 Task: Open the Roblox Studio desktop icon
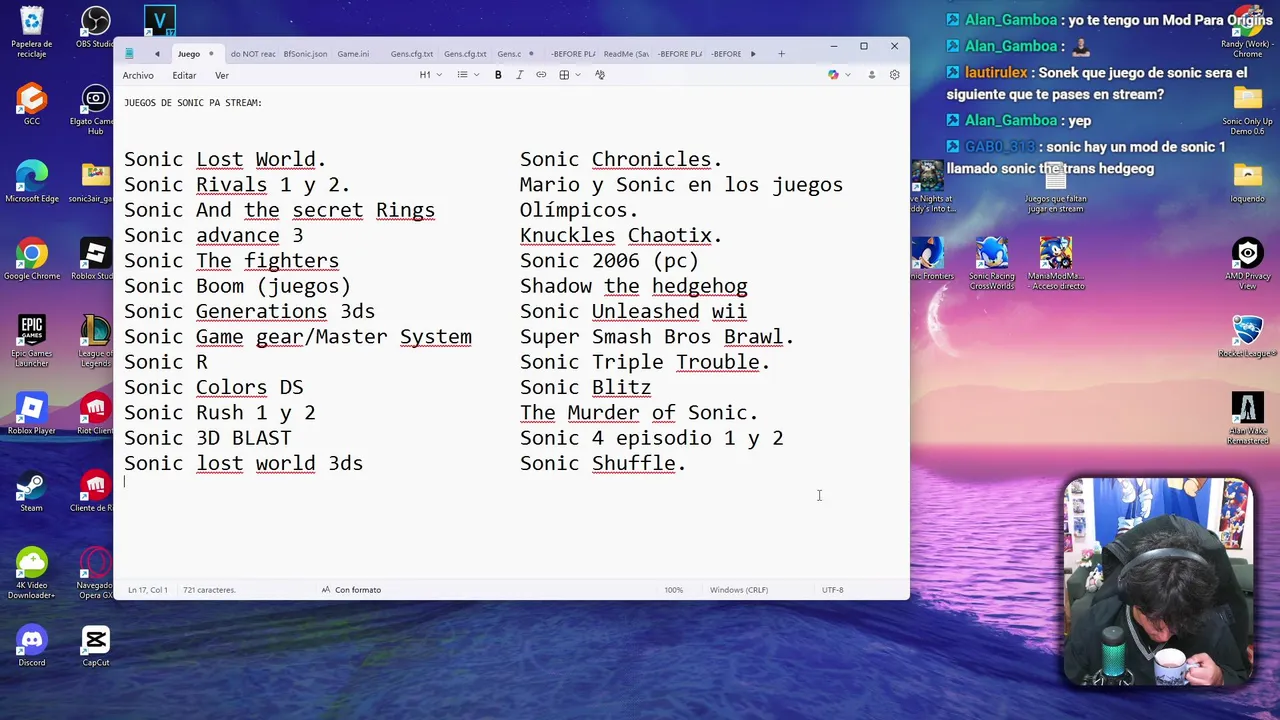[x=95, y=258]
